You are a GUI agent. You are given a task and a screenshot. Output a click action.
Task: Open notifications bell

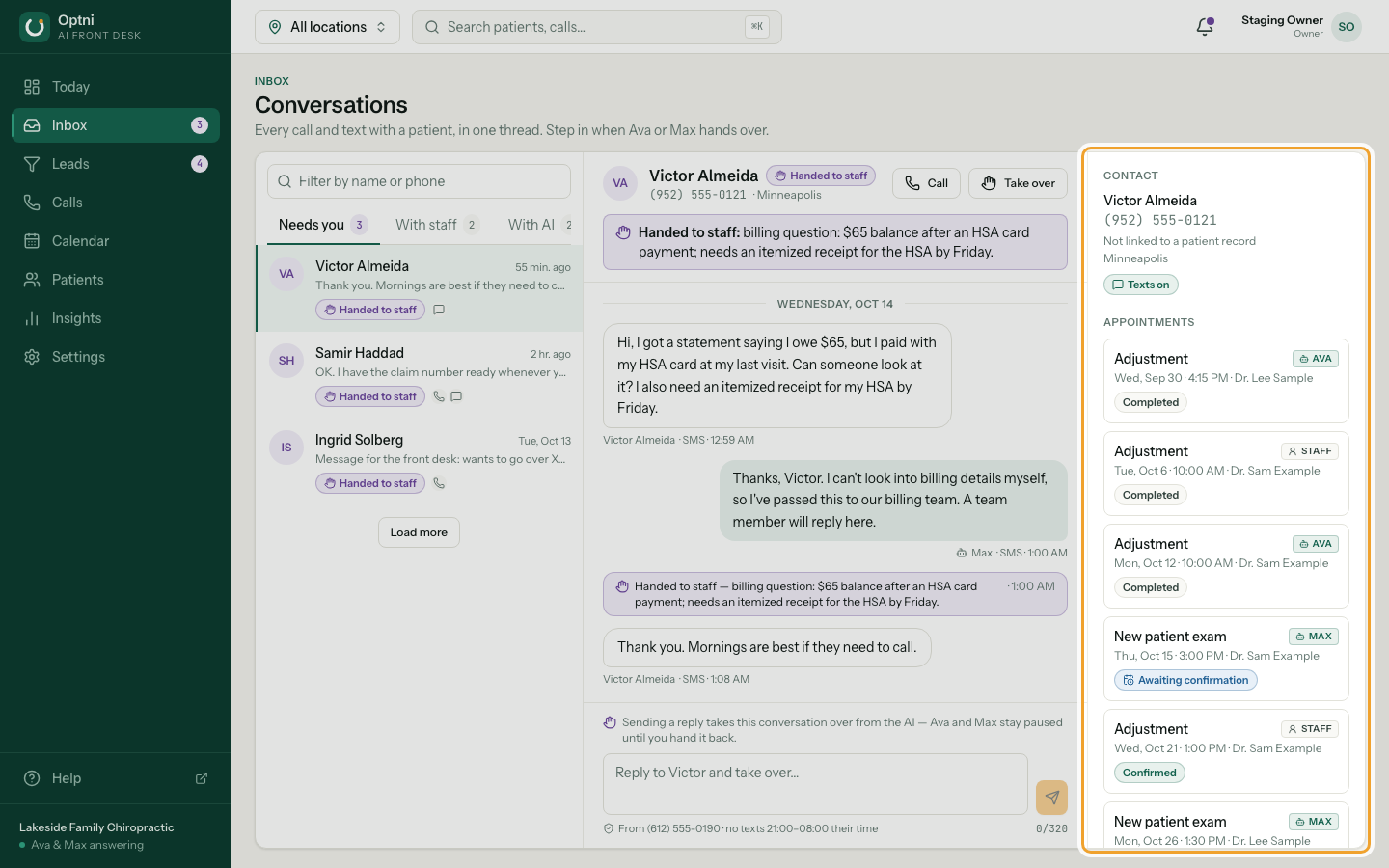1205,27
